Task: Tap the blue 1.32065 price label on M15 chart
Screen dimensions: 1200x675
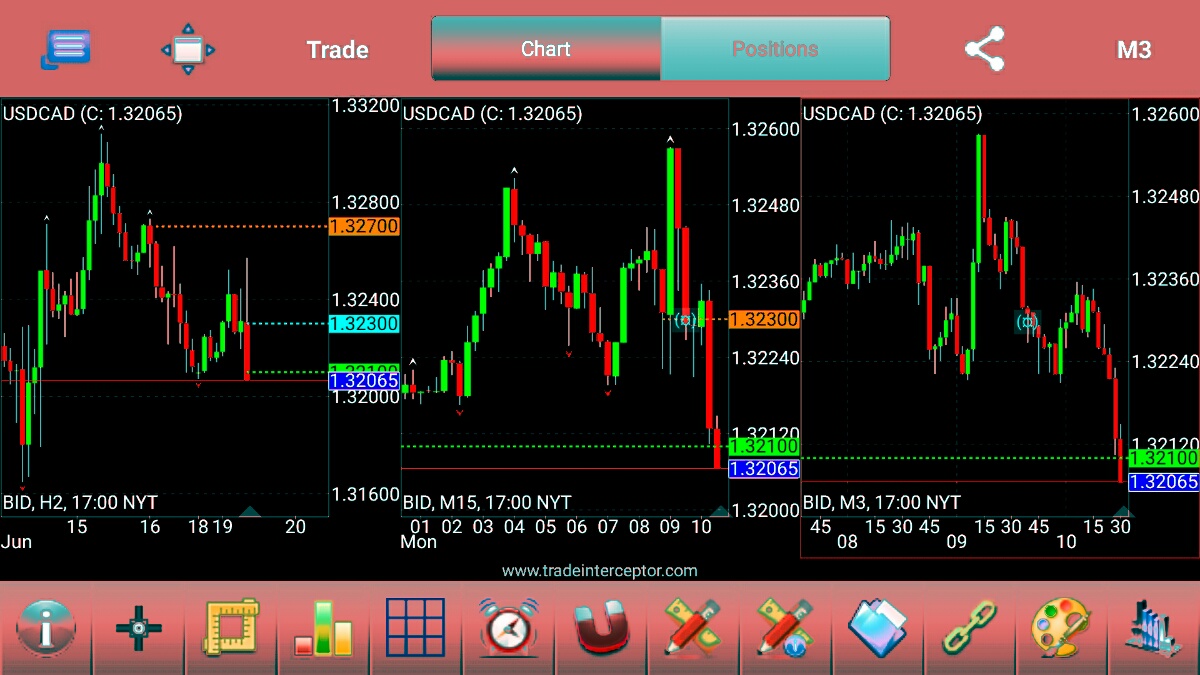Action: pyautogui.click(x=764, y=469)
